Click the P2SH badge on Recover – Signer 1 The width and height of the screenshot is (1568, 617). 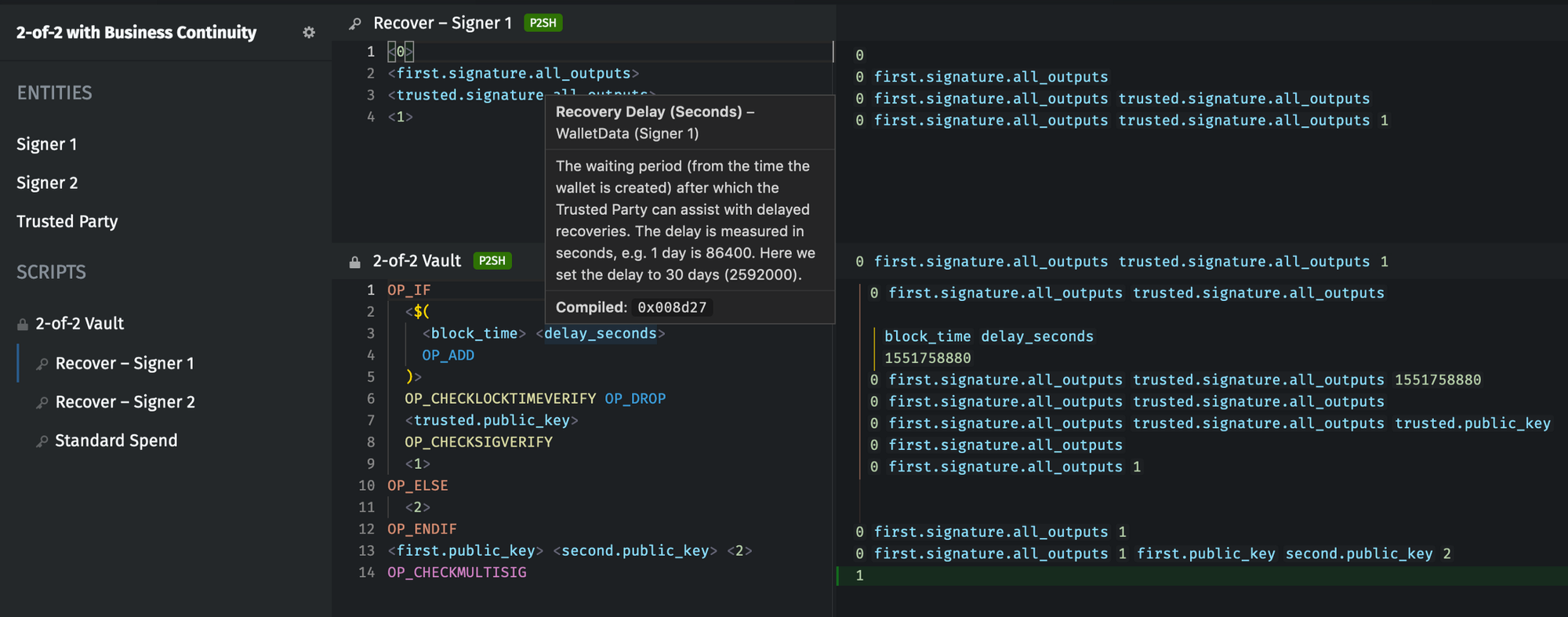(543, 23)
